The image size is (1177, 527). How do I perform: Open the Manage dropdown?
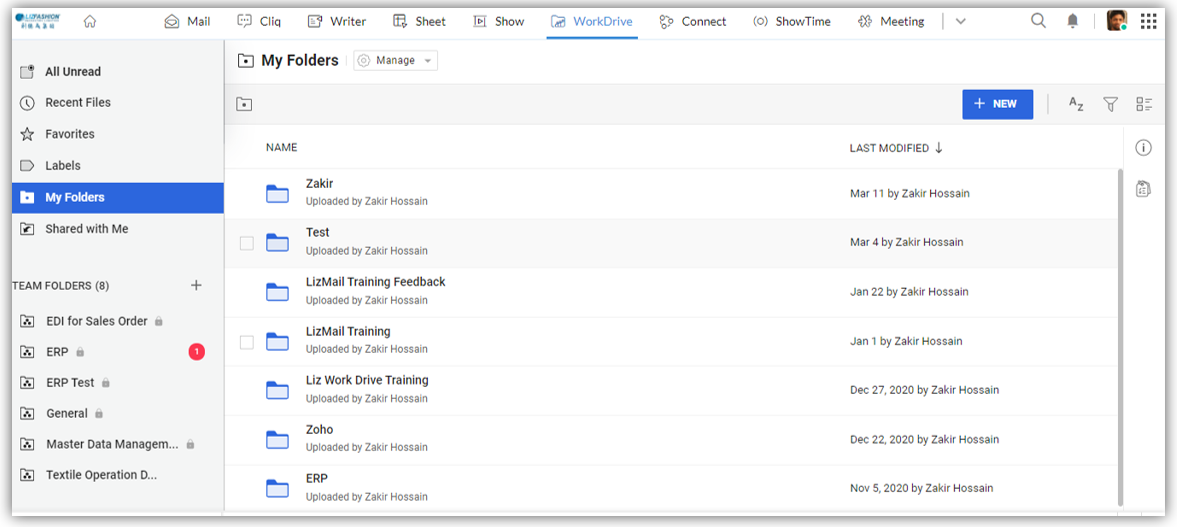click(x=396, y=61)
